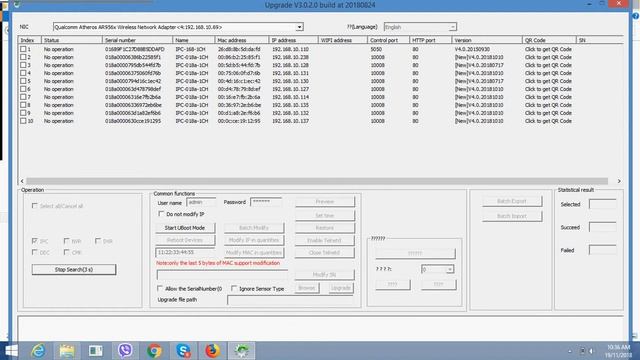Tick checkbox for device row 10
The height and width of the screenshot is (360, 640).
tap(23, 121)
